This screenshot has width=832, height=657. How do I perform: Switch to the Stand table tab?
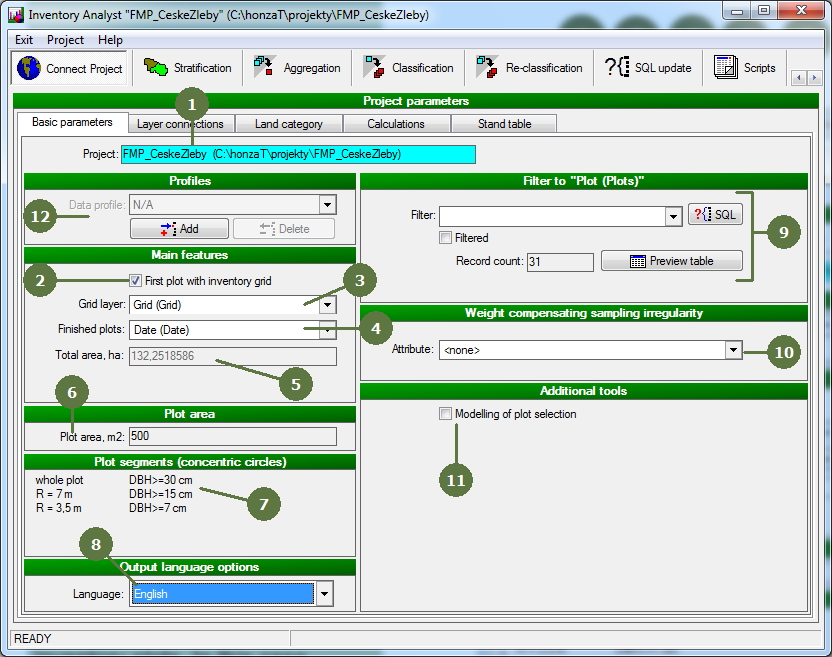(504, 124)
